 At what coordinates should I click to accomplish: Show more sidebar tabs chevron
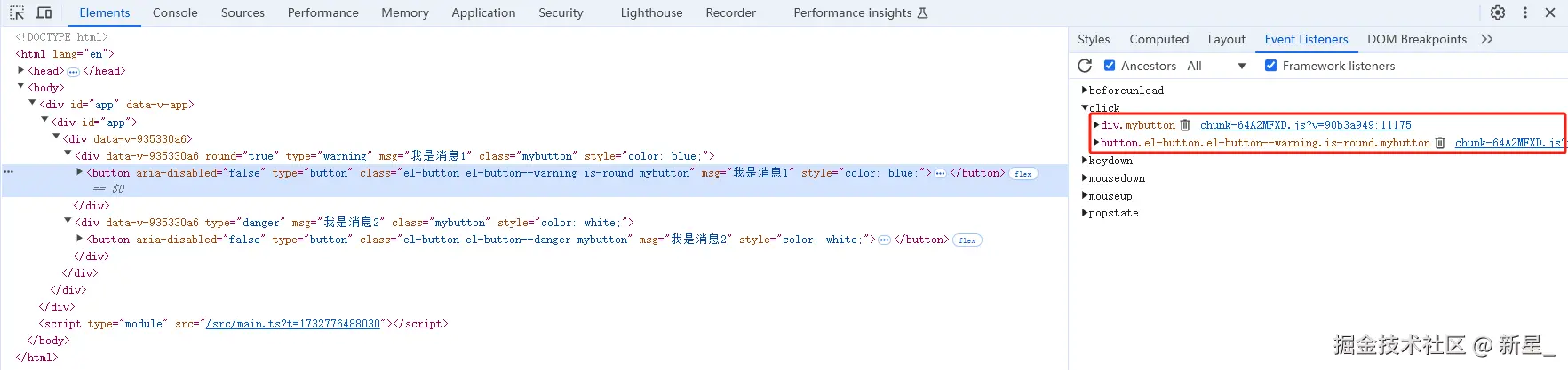(x=1487, y=39)
